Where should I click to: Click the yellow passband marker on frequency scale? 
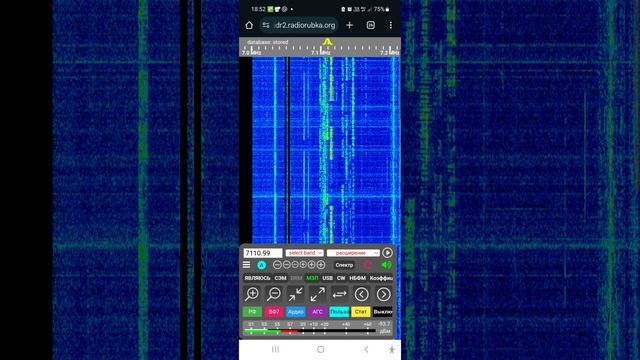pos(327,42)
